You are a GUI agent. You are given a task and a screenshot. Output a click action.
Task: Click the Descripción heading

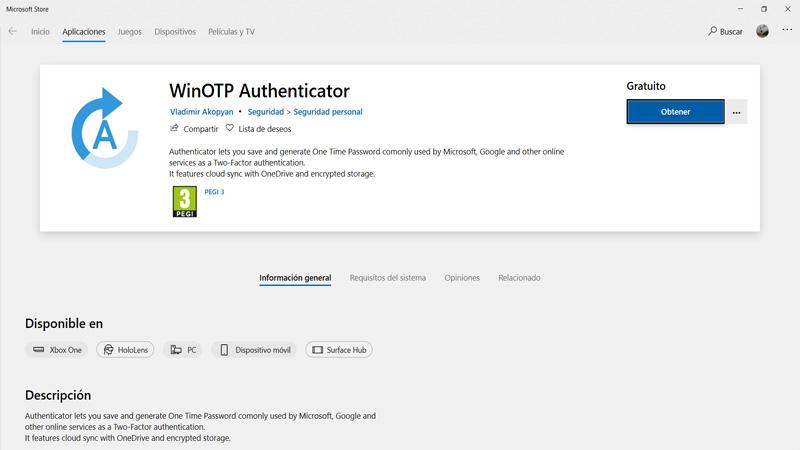coord(58,395)
